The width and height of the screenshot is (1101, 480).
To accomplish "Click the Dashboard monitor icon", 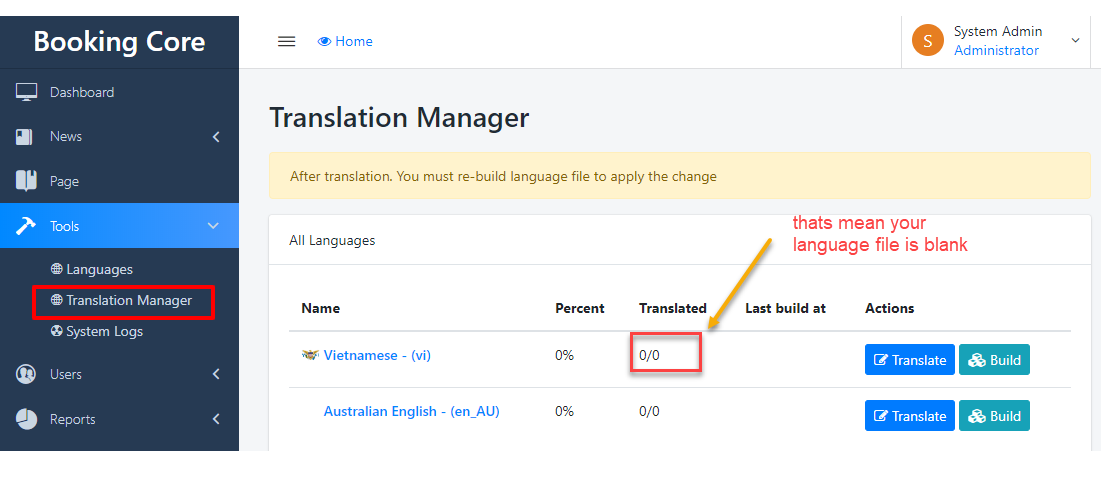I will click(27, 92).
